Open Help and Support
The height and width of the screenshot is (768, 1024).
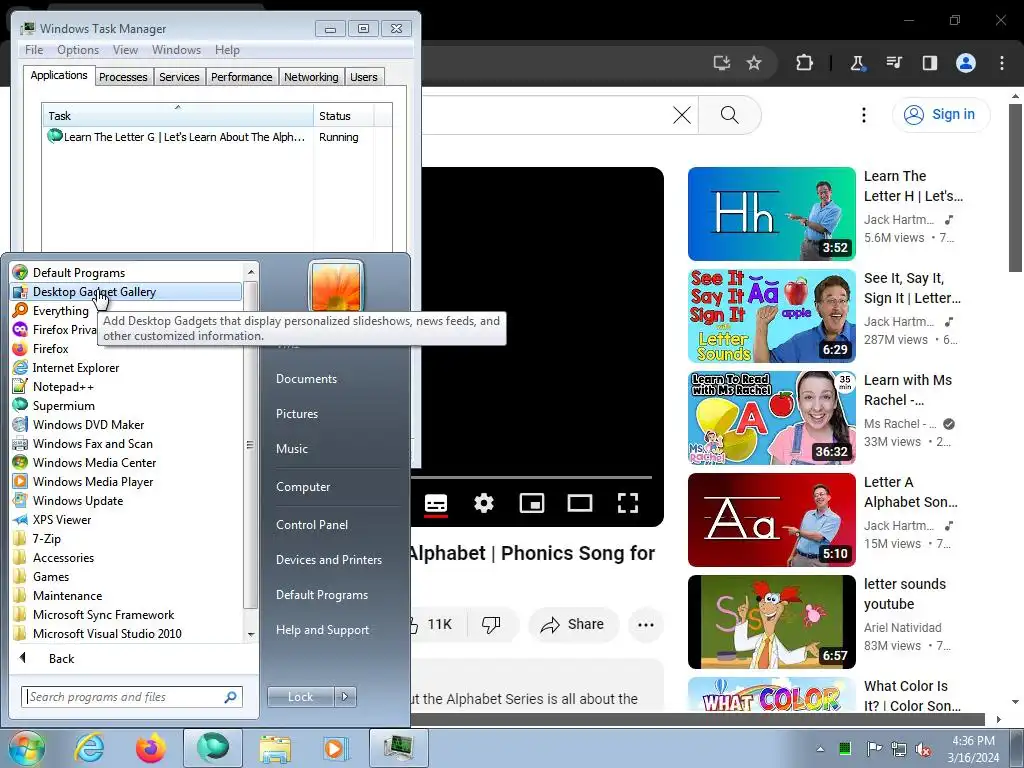pyautogui.click(x=323, y=630)
